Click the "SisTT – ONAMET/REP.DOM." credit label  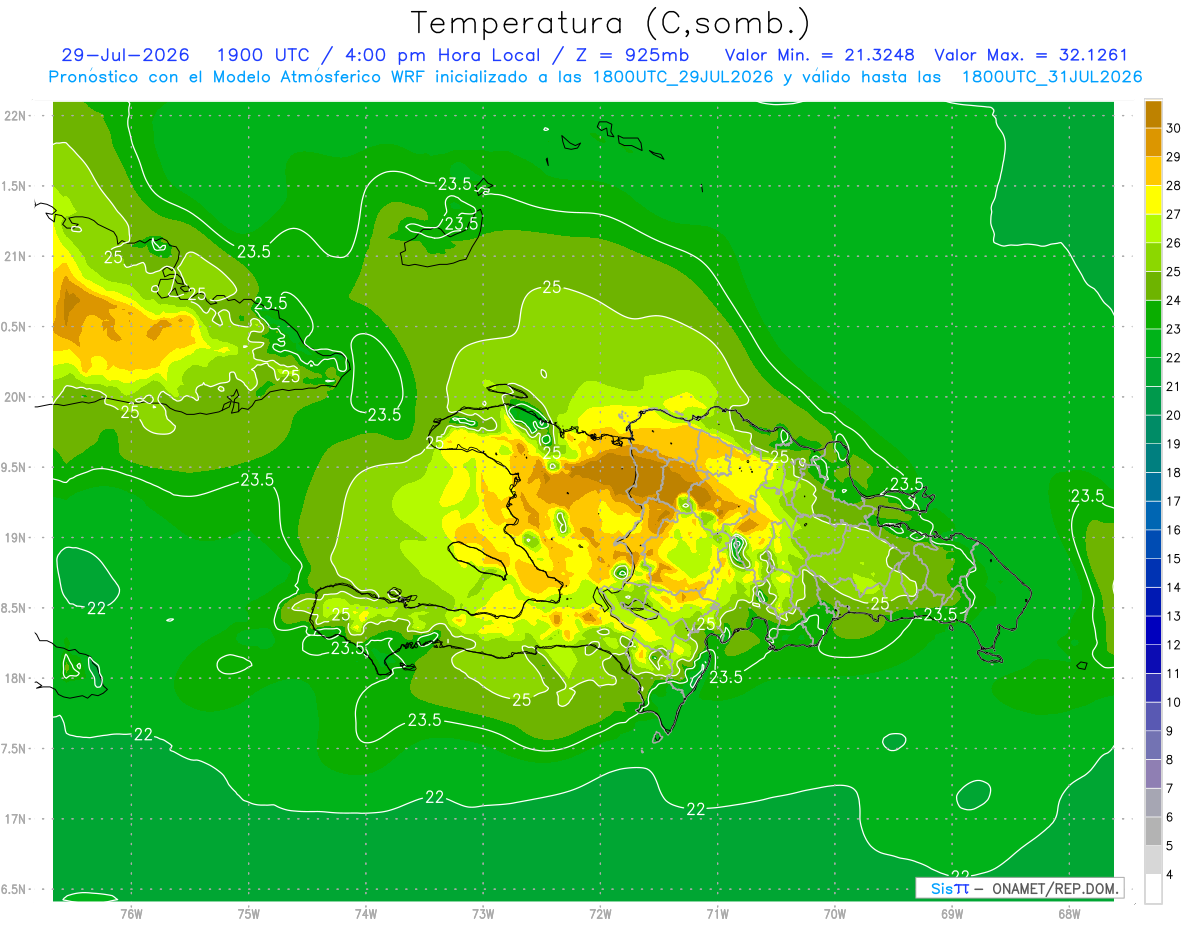click(1020, 888)
